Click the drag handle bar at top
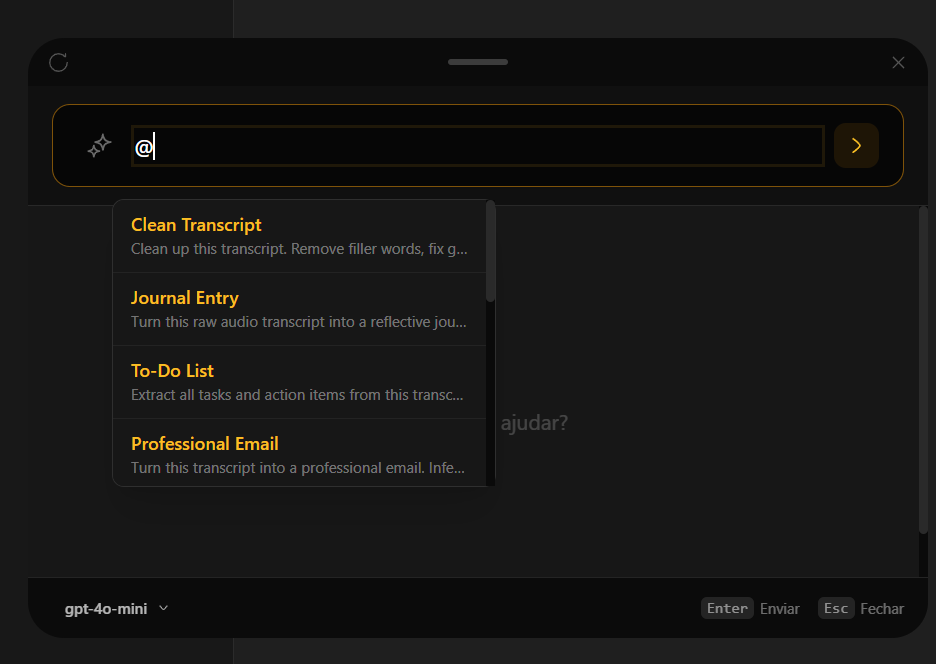Screen dimensions: 936x664 click(x=478, y=62)
